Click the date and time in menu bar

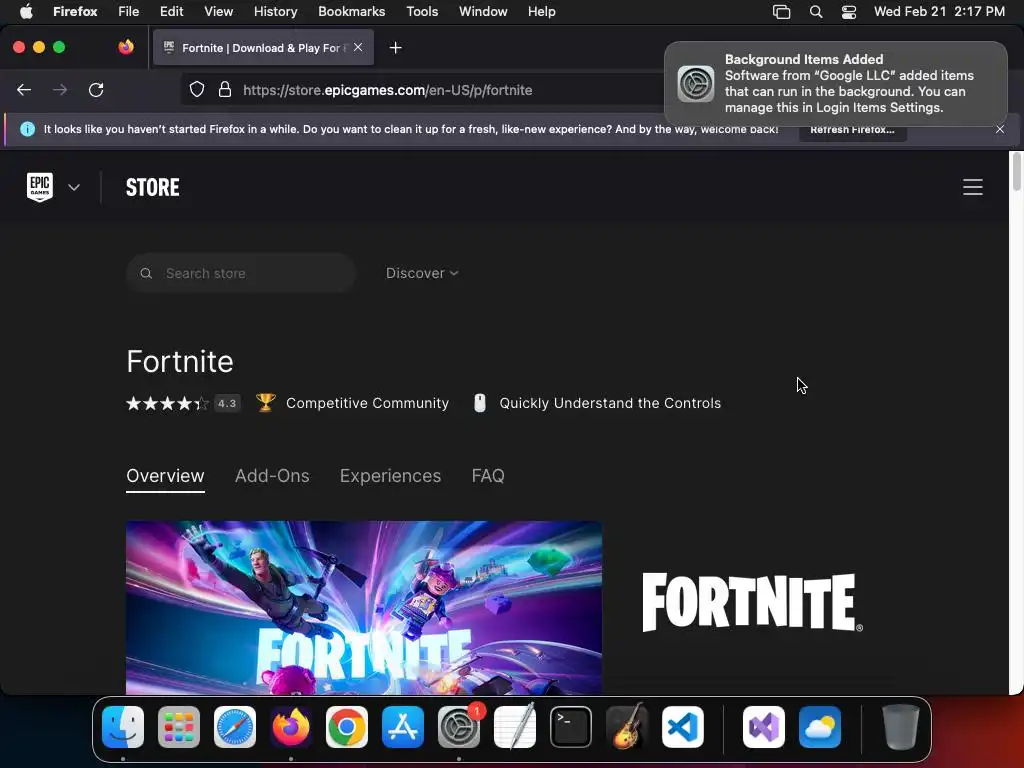click(x=939, y=11)
